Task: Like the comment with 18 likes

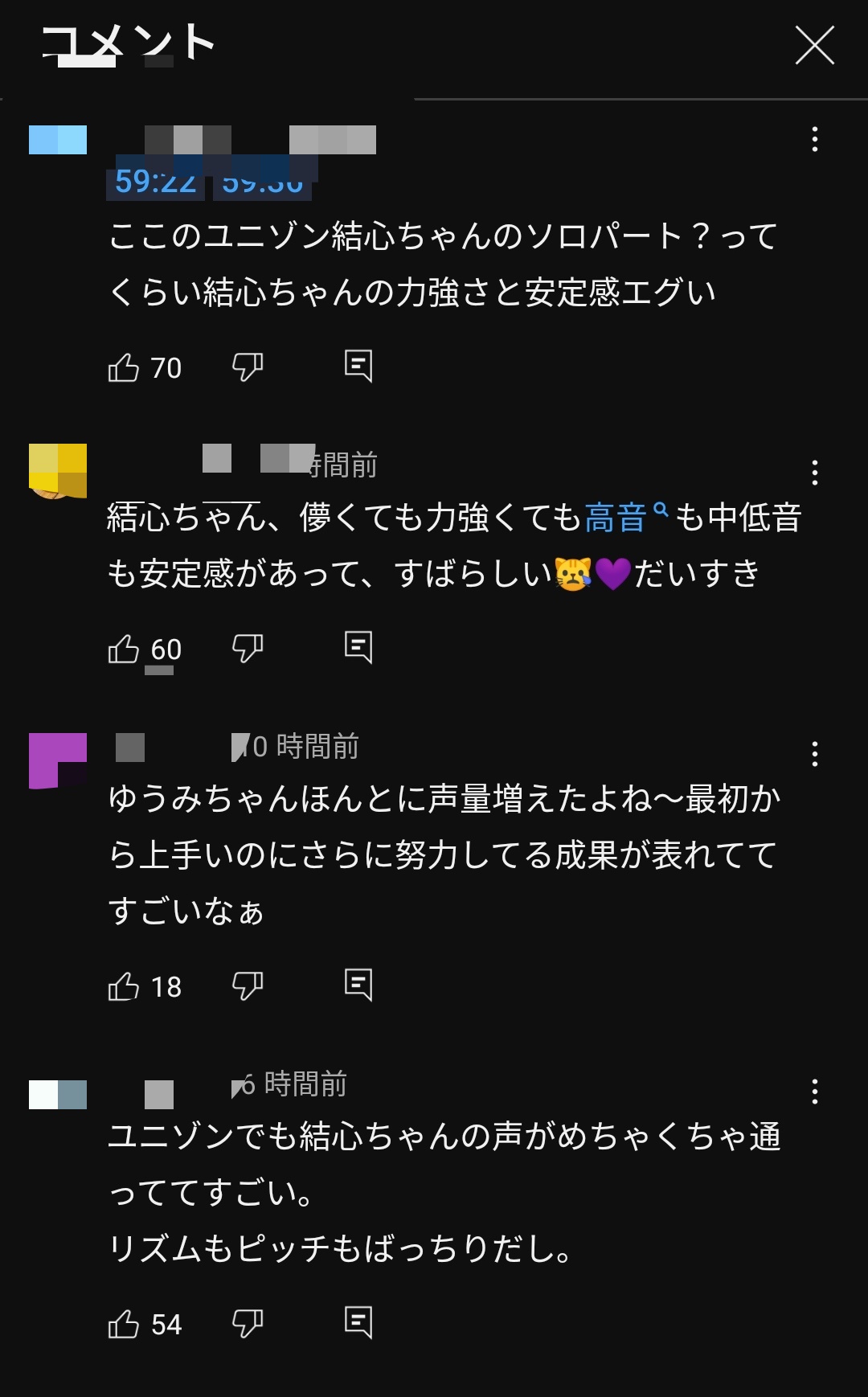Action: tap(124, 986)
